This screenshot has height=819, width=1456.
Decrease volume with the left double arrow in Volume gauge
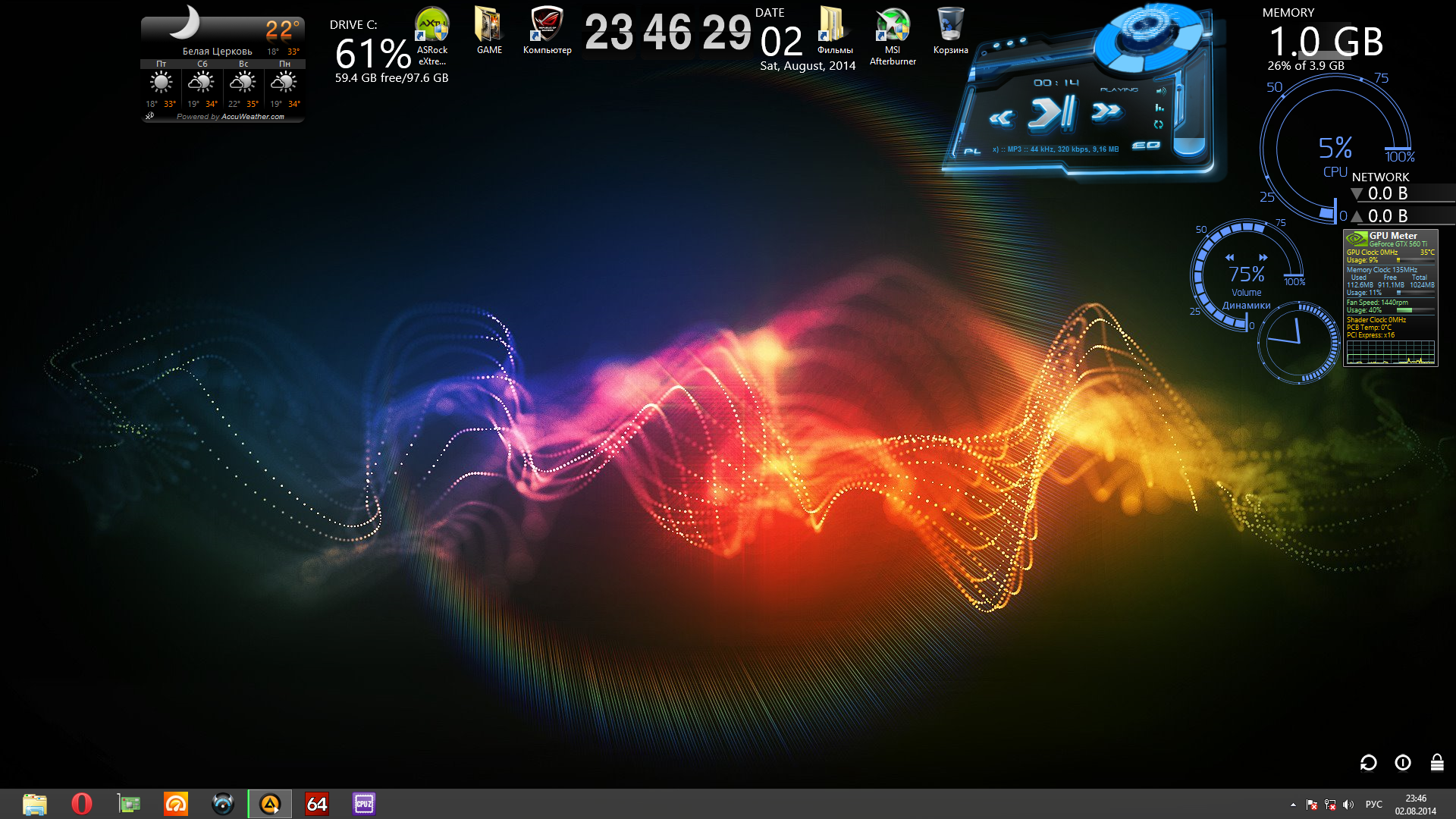coord(1229,257)
